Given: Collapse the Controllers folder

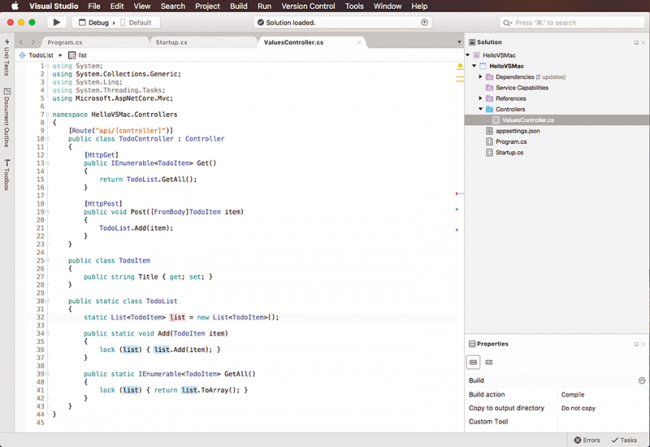Looking at the screenshot, I should click(481, 109).
